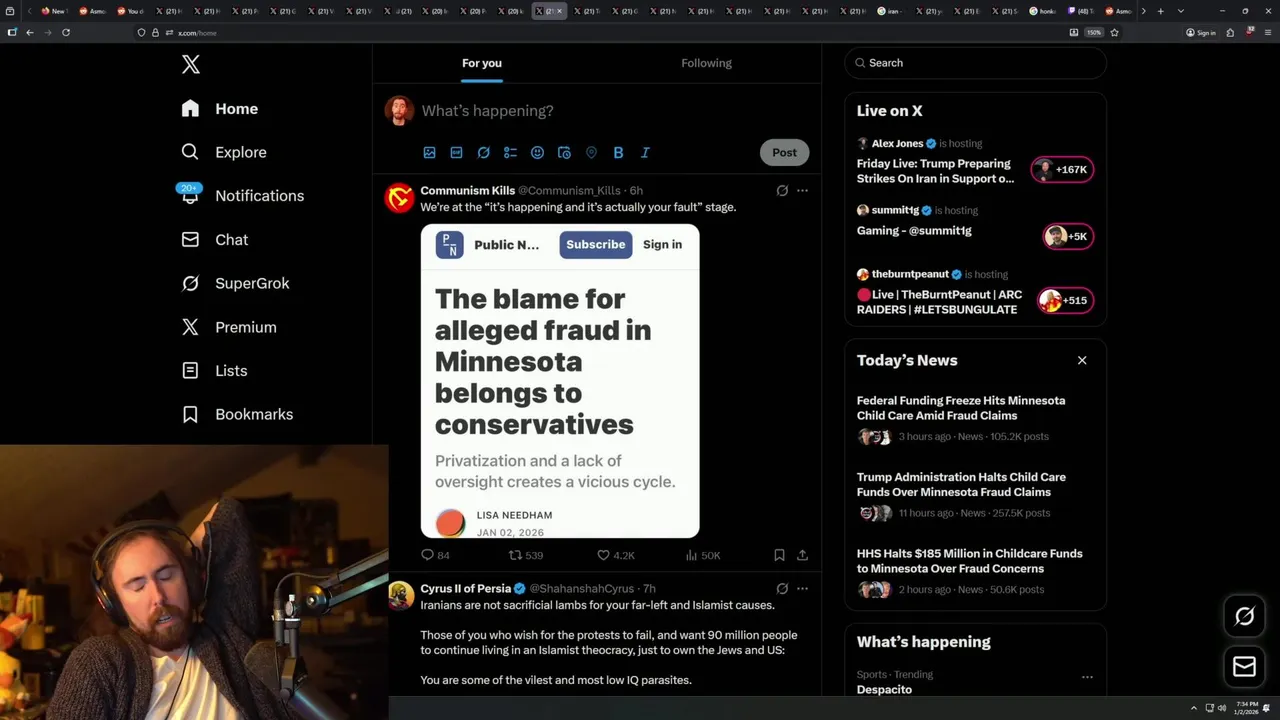Open floating messages button
The image size is (1280, 720).
(1244, 667)
